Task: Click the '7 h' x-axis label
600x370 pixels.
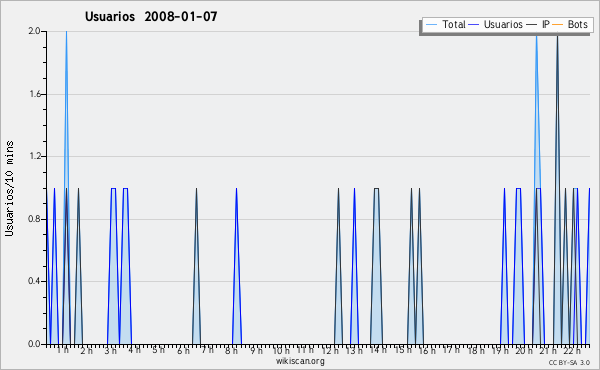Action: tap(207, 350)
